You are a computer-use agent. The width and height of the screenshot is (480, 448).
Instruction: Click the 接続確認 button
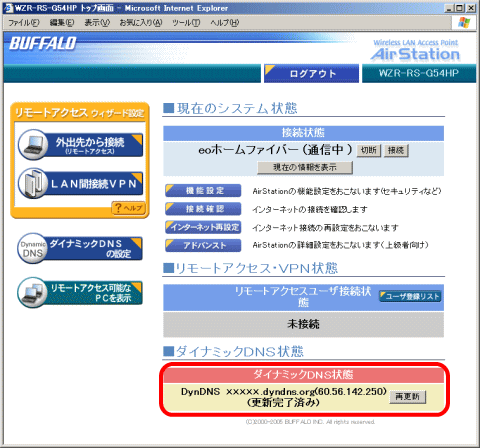pos(203,209)
